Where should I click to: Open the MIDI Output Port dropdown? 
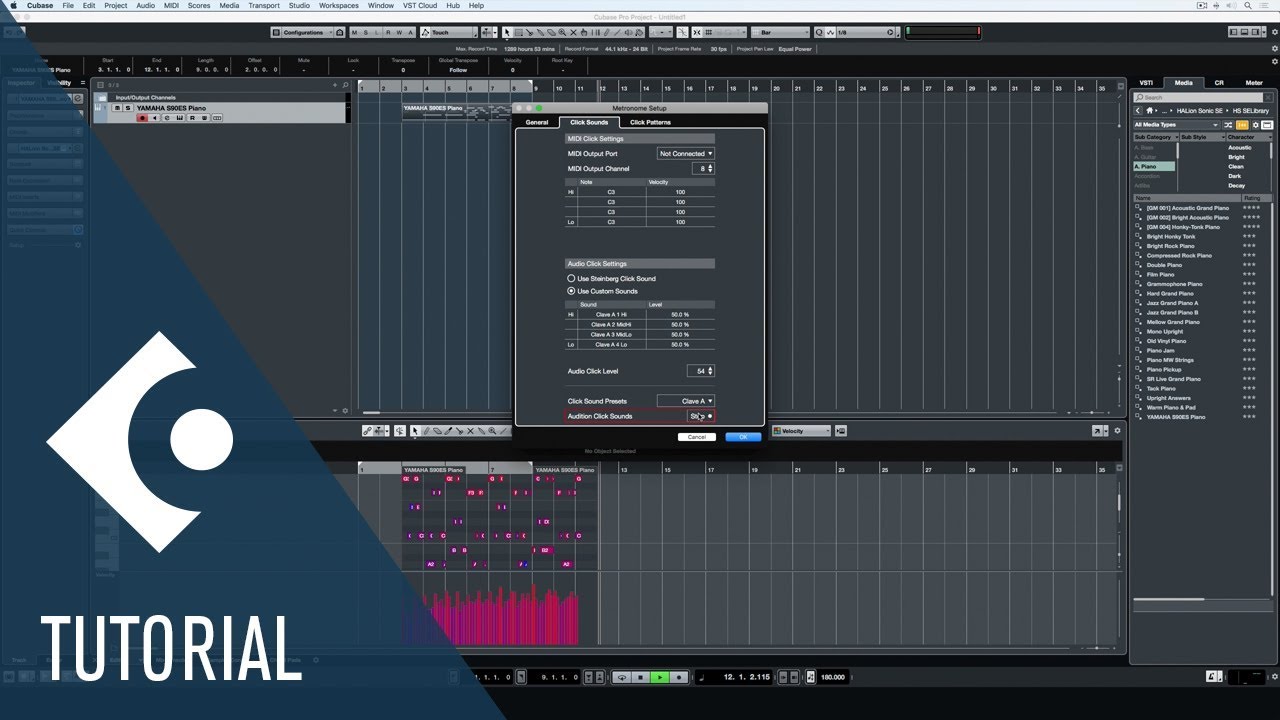point(685,154)
